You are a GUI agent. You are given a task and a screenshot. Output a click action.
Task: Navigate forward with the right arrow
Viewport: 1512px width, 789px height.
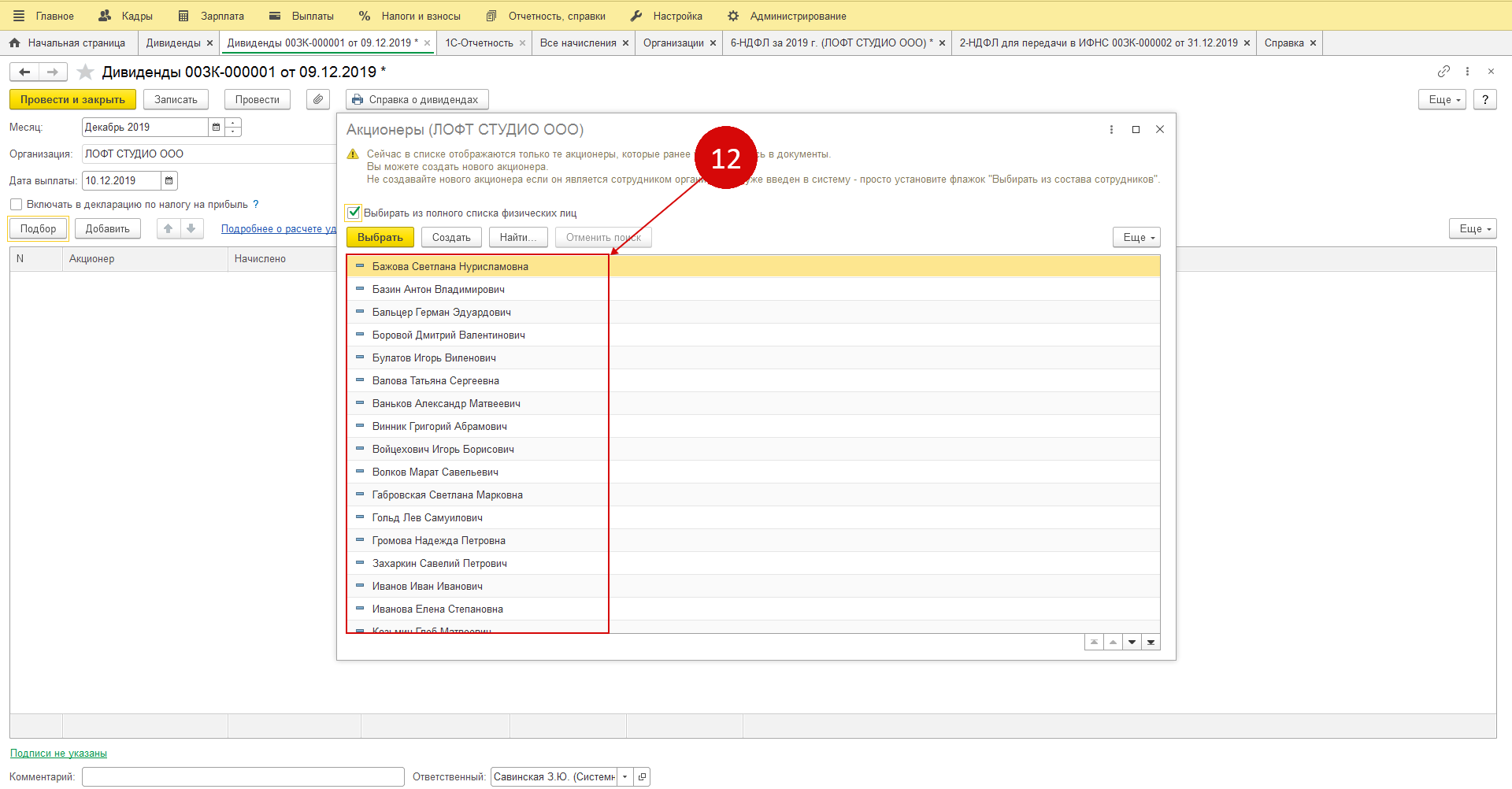(x=53, y=72)
